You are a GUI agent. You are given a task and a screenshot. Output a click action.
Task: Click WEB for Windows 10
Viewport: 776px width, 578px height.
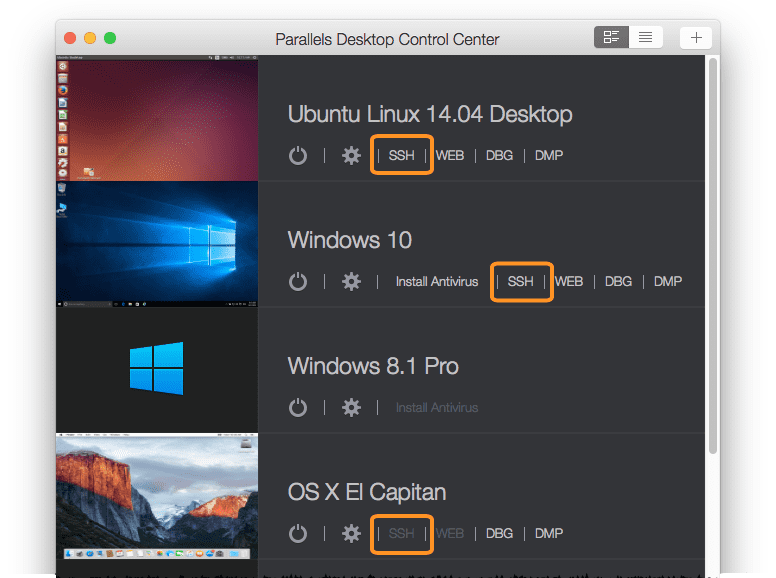coord(569,282)
